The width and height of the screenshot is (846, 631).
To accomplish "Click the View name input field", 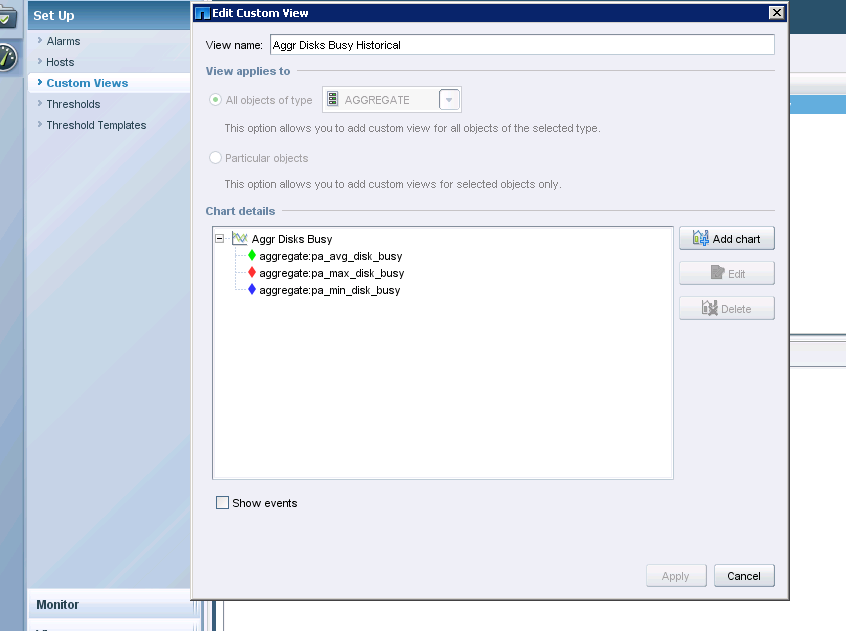I will [x=522, y=45].
